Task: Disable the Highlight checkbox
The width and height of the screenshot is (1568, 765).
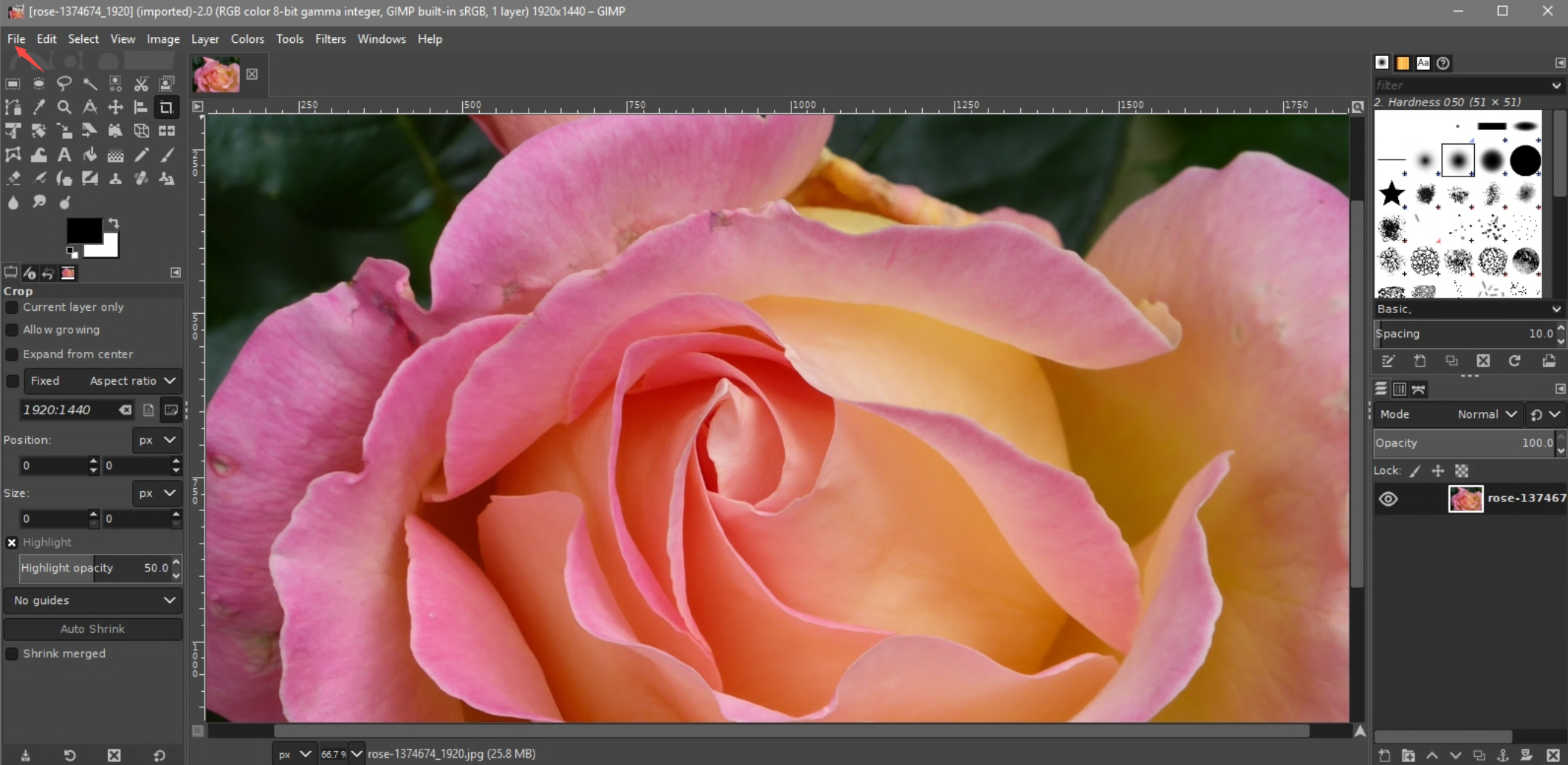Action: tap(12, 543)
